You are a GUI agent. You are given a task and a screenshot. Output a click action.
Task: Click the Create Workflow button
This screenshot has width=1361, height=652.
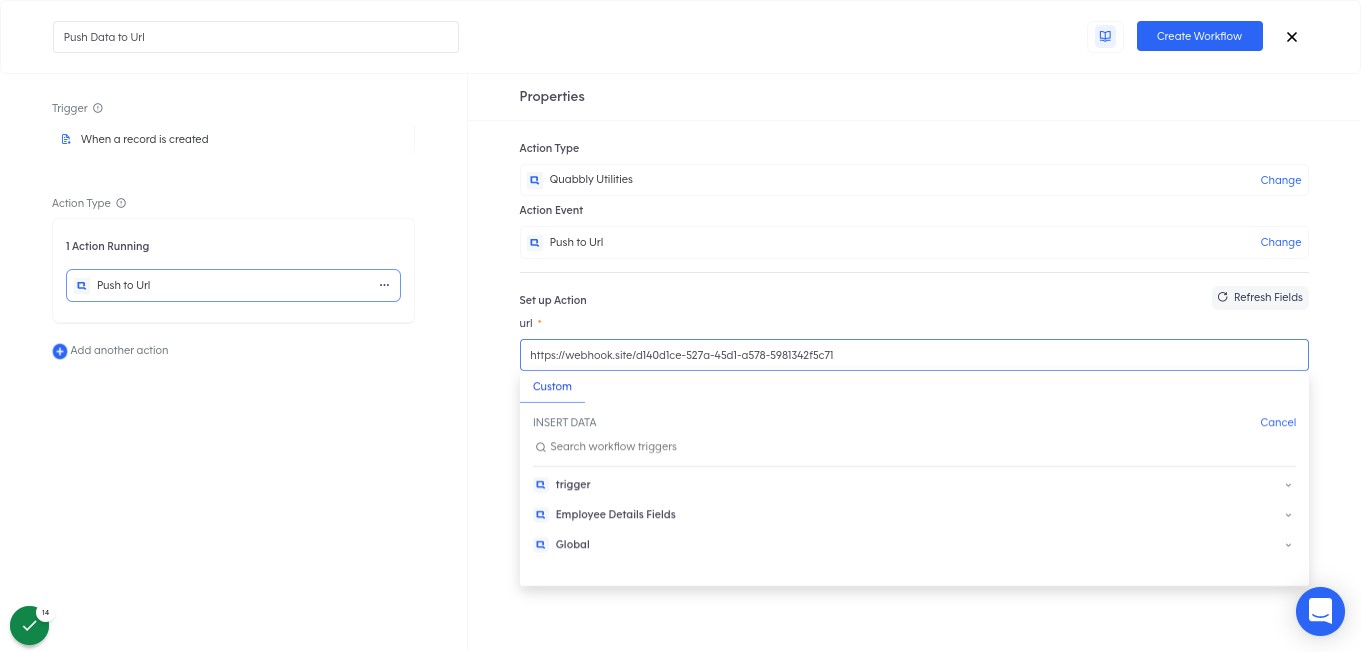1199,36
